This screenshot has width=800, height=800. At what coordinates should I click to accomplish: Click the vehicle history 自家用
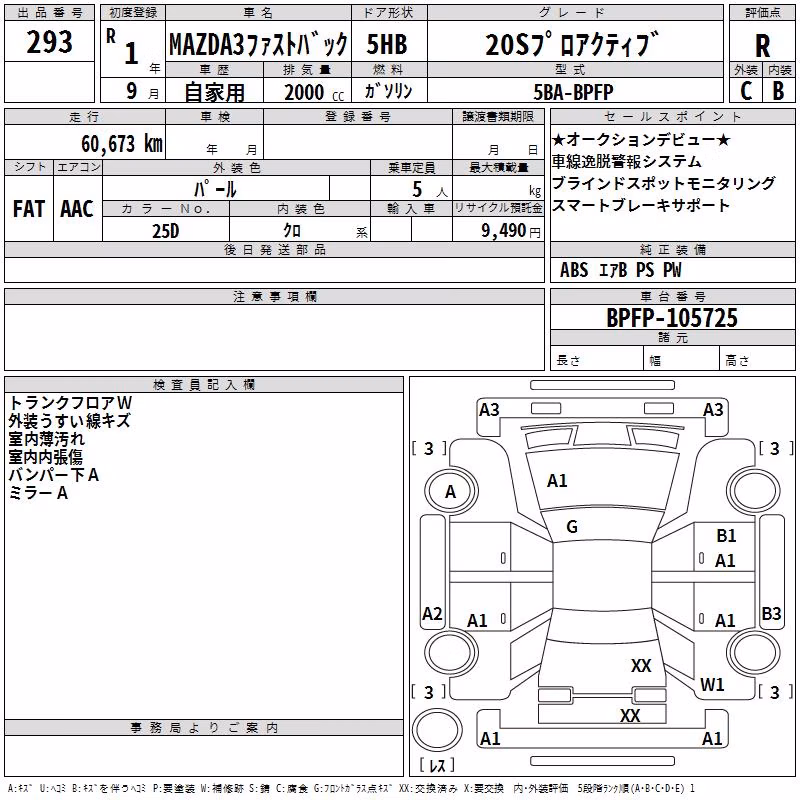tap(214, 92)
